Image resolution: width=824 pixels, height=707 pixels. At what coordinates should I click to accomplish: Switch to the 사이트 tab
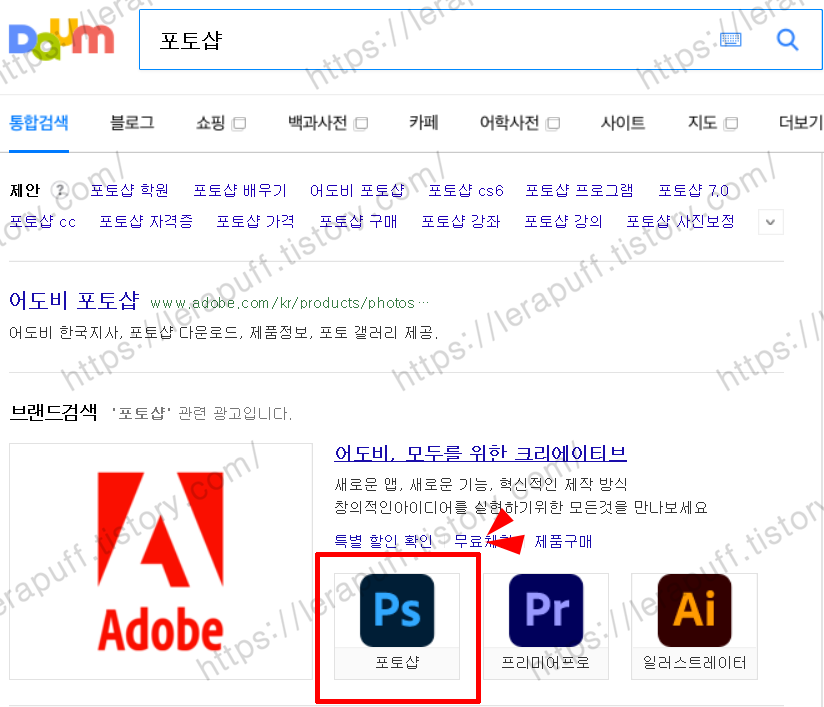click(x=623, y=122)
